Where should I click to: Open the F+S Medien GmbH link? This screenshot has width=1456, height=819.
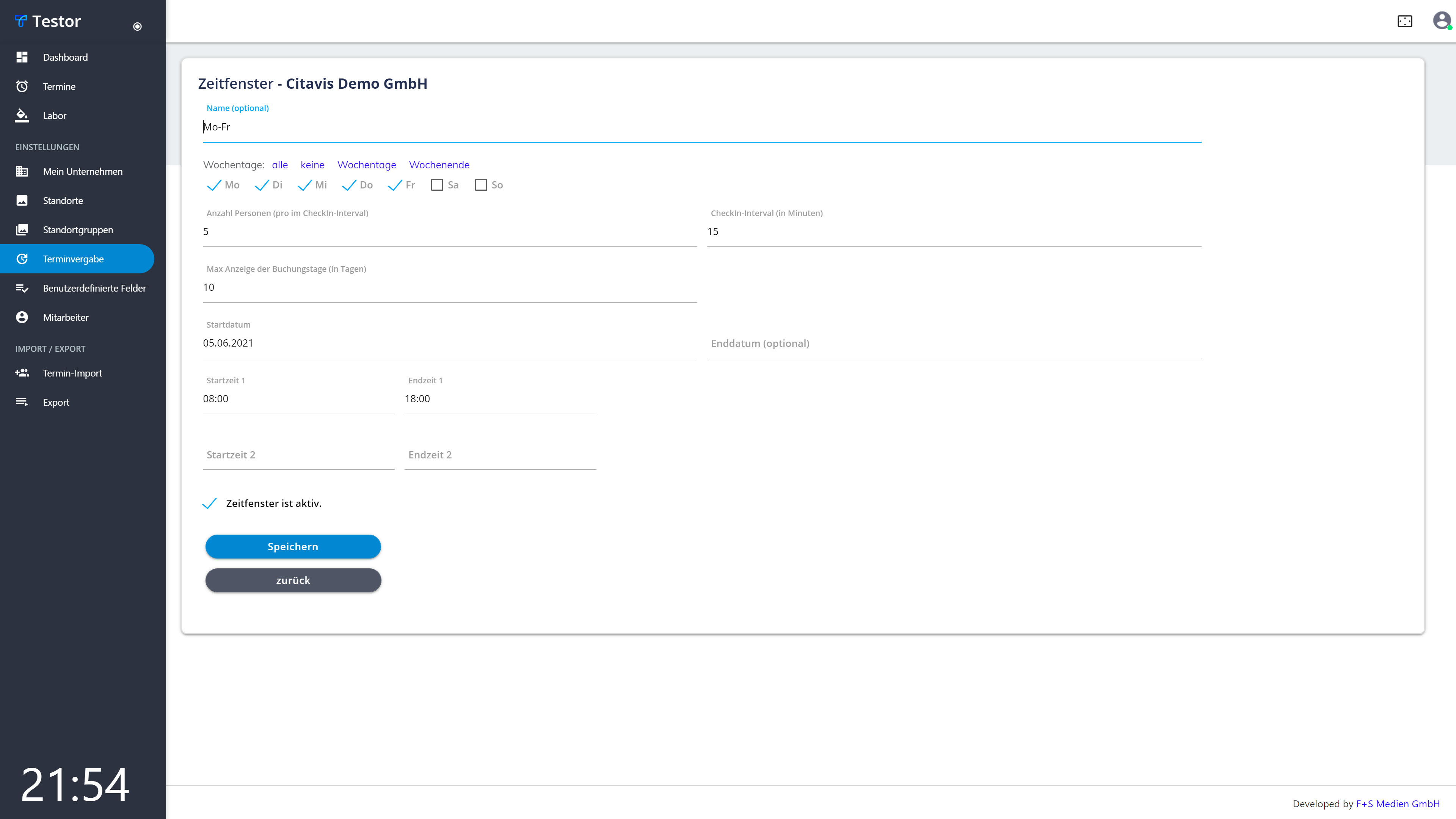(1397, 804)
